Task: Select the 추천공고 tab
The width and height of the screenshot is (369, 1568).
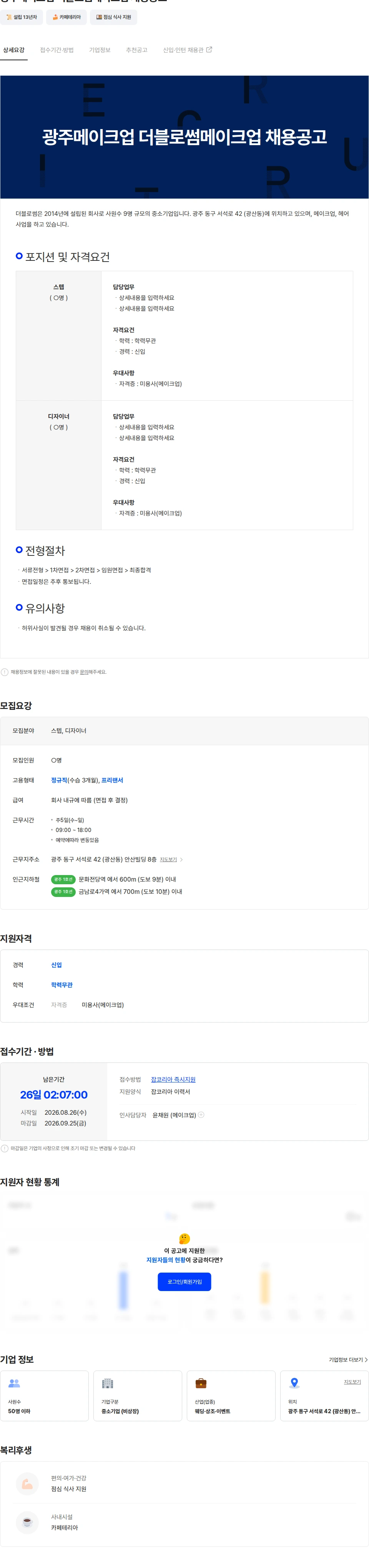Action: point(136,50)
